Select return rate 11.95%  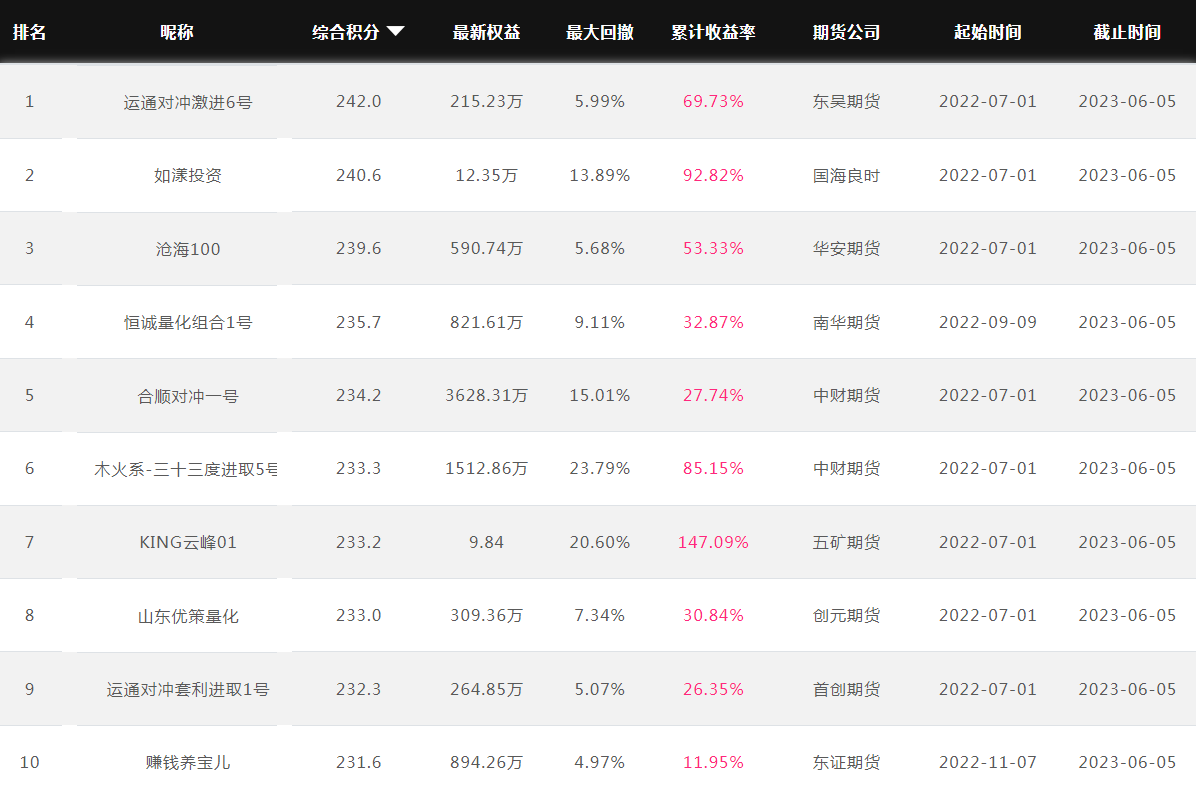click(713, 762)
